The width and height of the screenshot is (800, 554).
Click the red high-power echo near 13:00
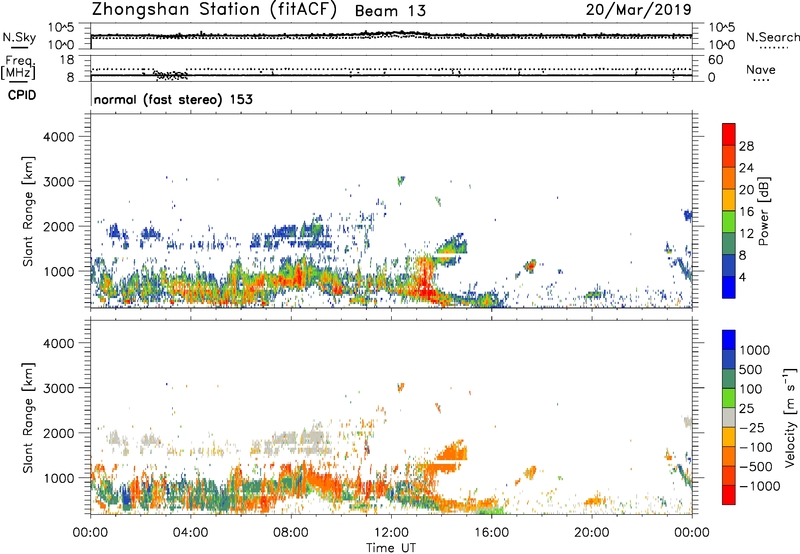pos(423,280)
